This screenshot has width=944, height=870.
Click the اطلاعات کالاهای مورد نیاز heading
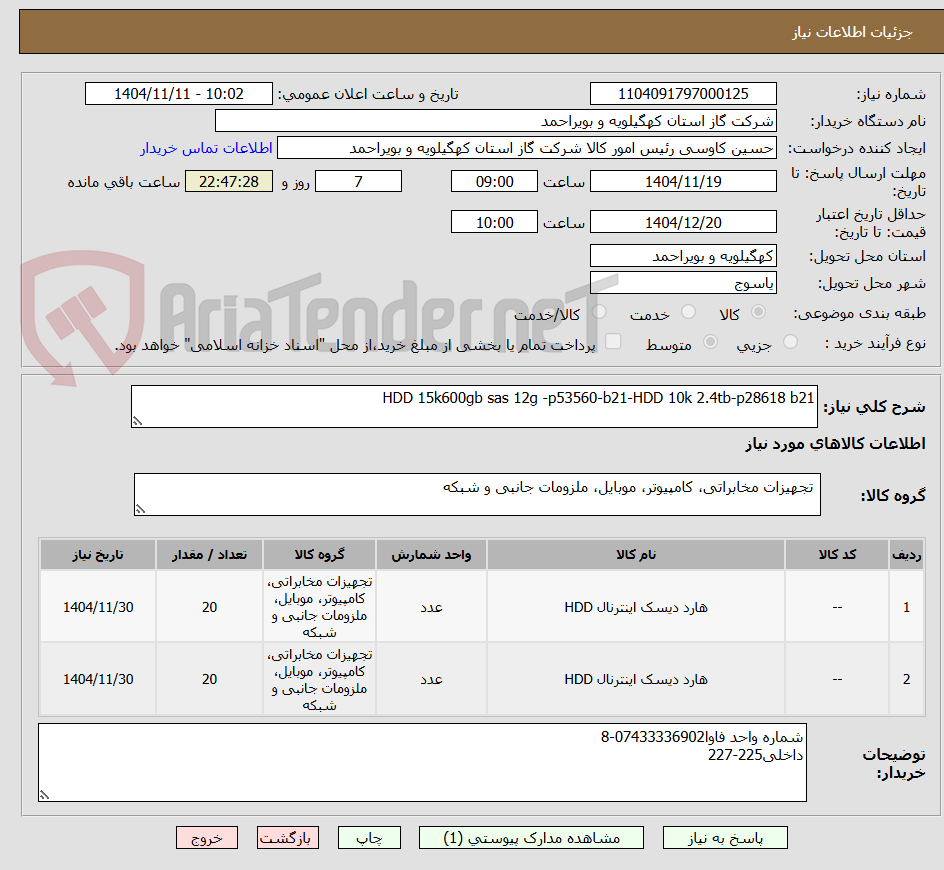[x=836, y=444]
